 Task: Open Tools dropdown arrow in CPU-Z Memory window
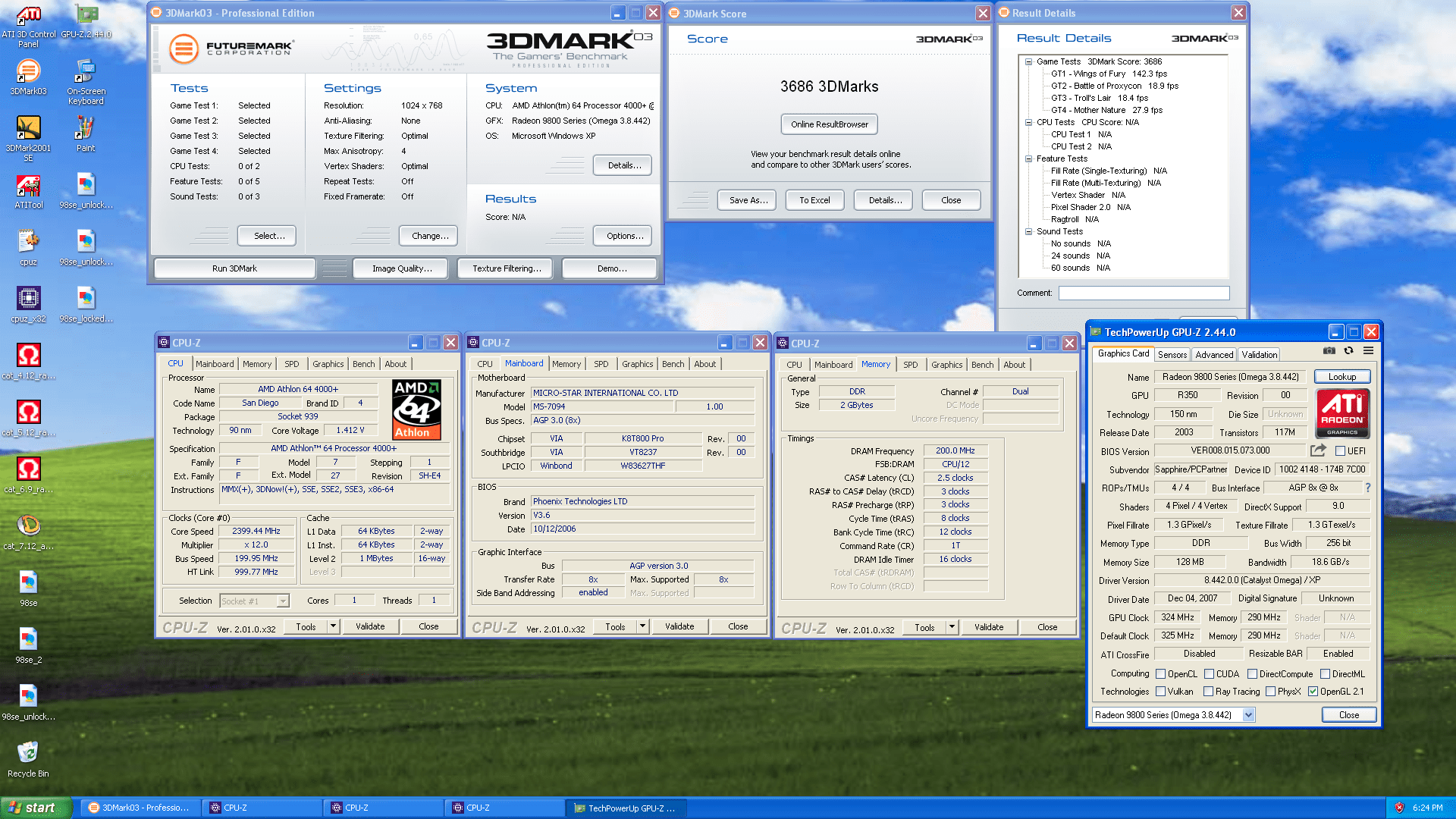952,627
